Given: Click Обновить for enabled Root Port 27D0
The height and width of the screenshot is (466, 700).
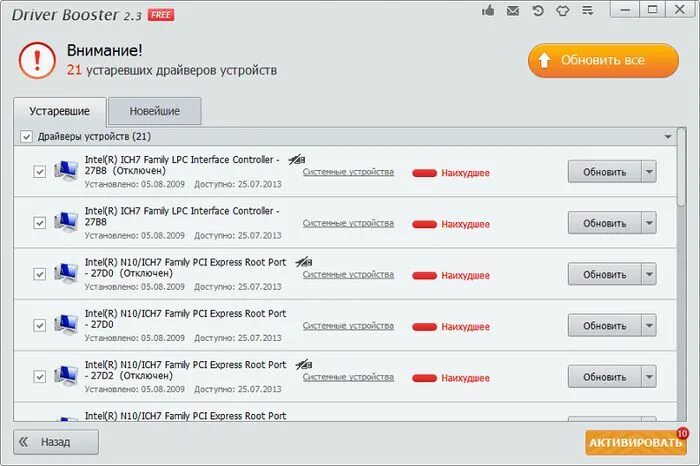Looking at the screenshot, I should point(605,325).
